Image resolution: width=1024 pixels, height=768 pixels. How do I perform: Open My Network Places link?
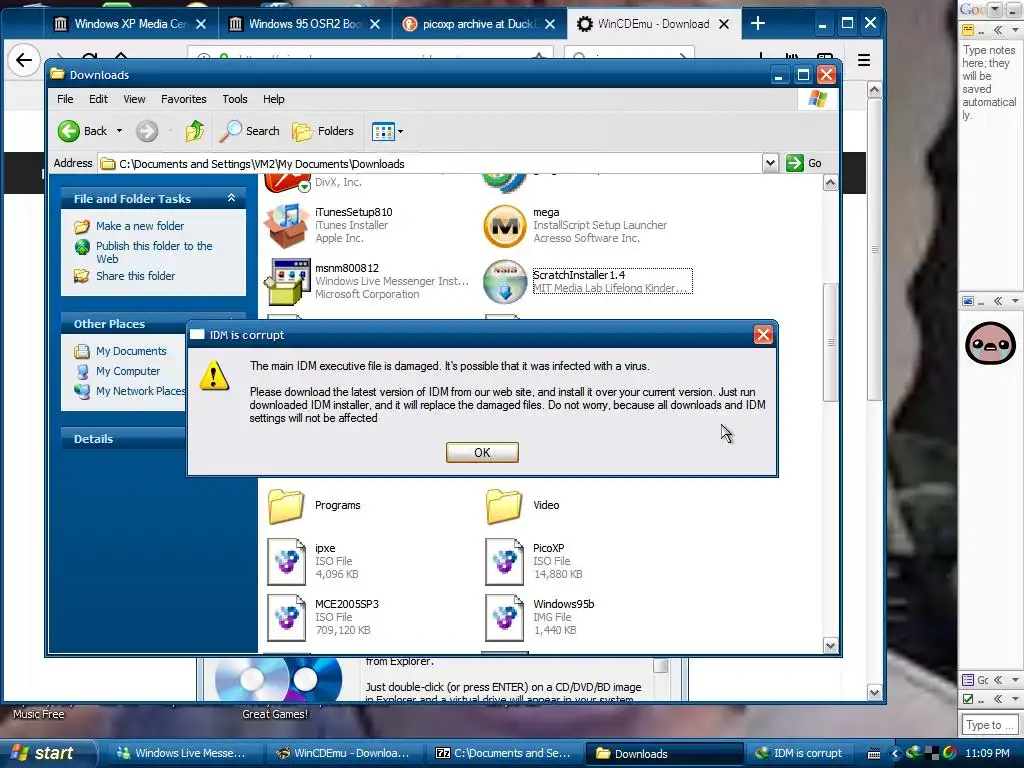[x=140, y=391]
